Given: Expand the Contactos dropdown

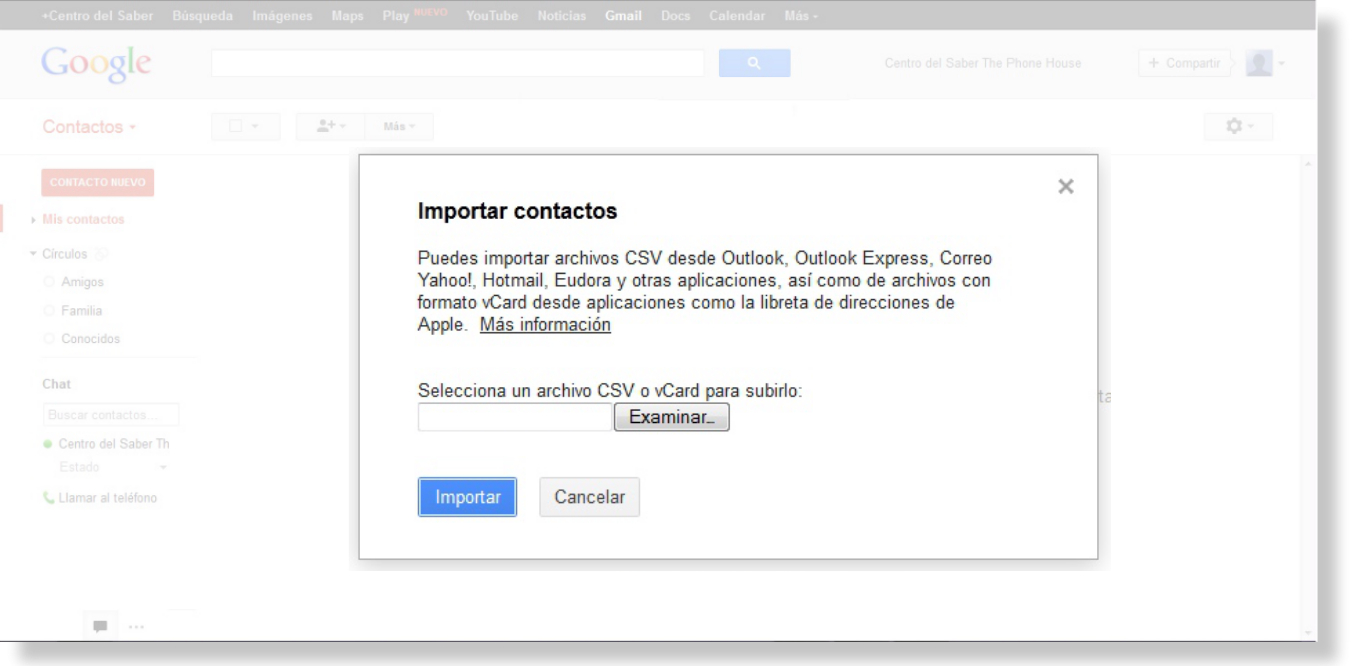Looking at the screenshot, I should pyautogui.click(x=89, y=127).
